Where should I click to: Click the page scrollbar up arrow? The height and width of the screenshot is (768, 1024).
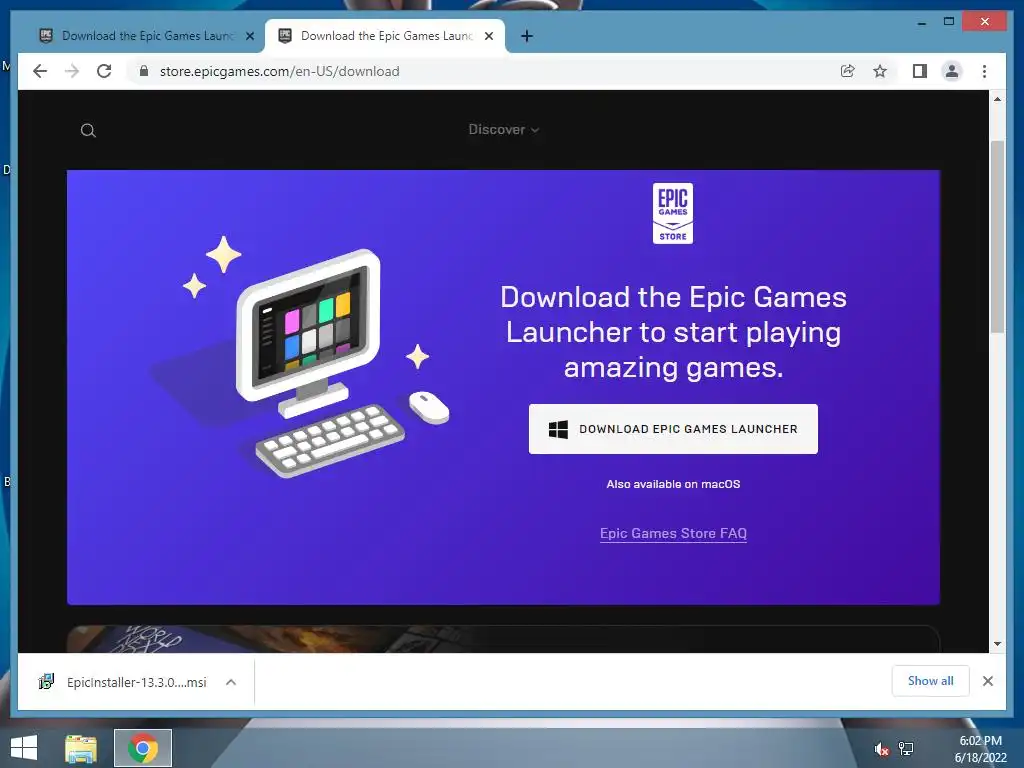click(997, 99)
